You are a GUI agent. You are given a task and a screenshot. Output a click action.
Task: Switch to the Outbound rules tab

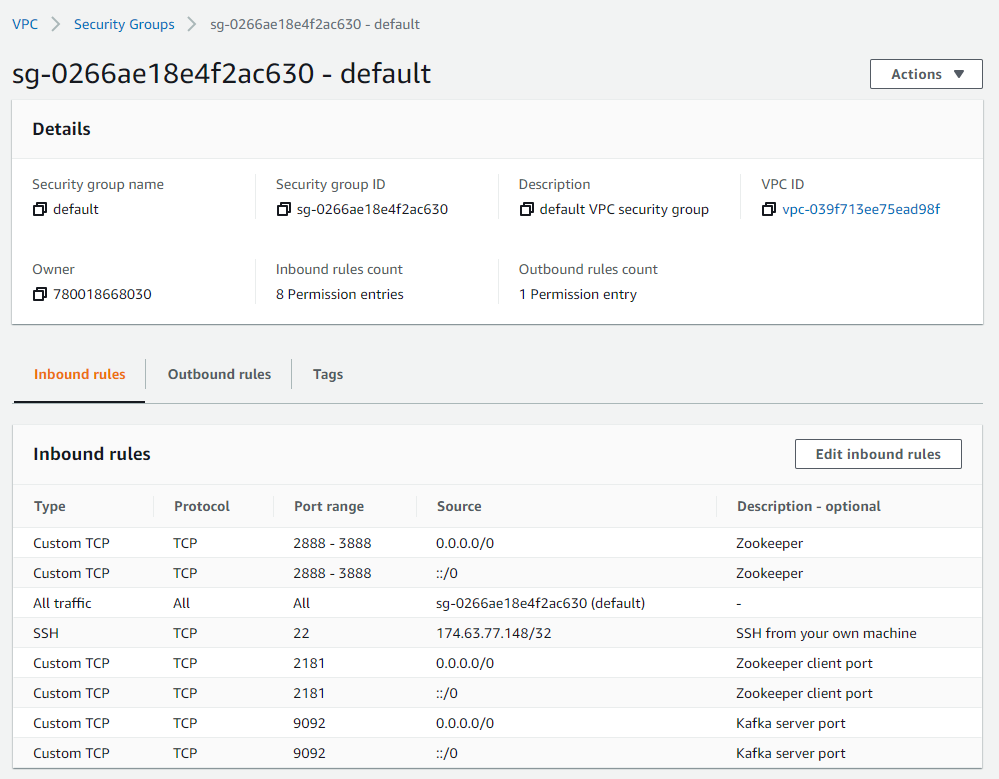click(219, 374)
